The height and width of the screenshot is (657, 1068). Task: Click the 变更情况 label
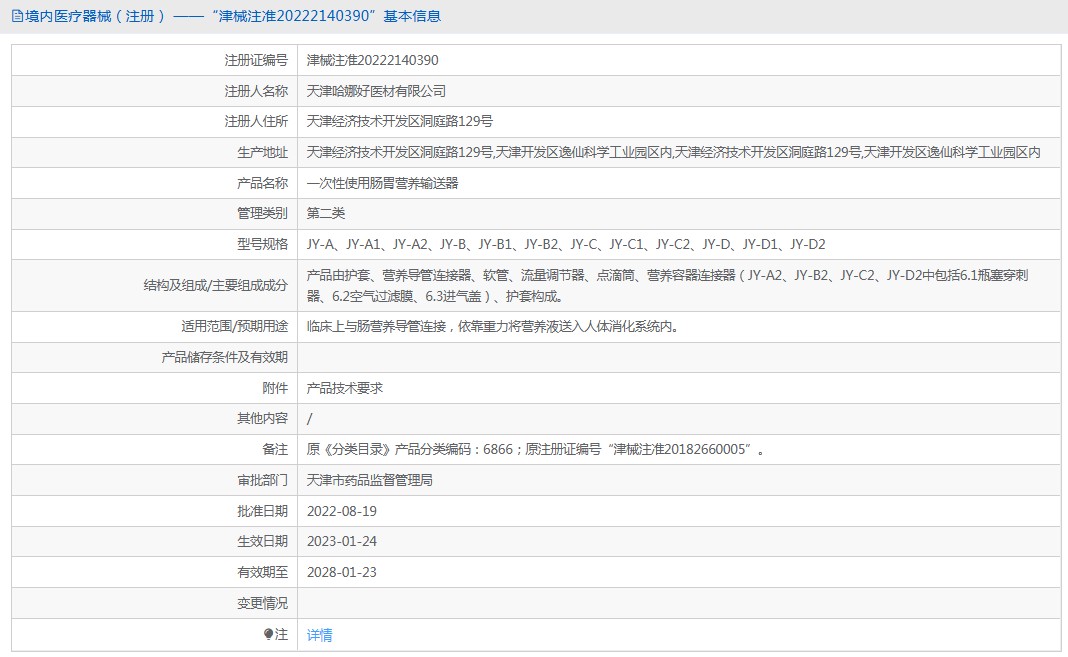(262, 603)
